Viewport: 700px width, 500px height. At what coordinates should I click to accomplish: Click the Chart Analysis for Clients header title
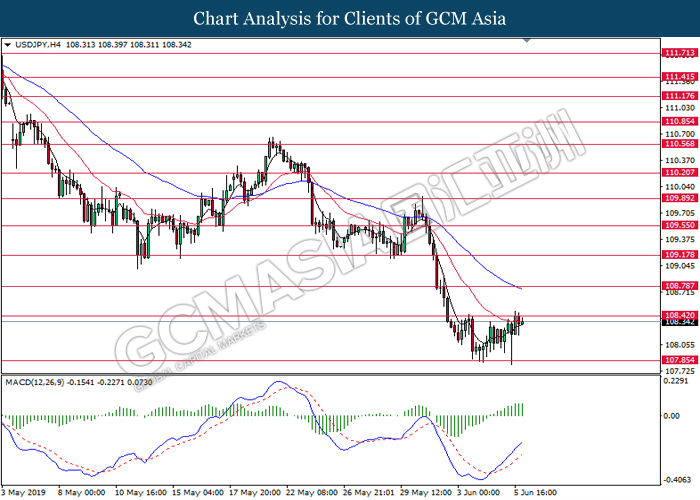[x=350, y=18]
